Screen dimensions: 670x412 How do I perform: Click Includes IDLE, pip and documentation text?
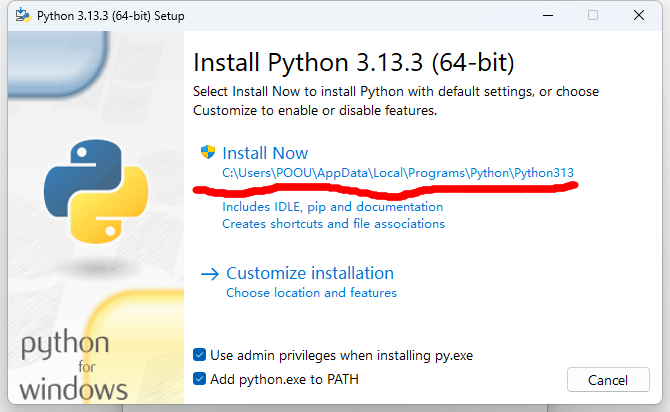(332, 207)
